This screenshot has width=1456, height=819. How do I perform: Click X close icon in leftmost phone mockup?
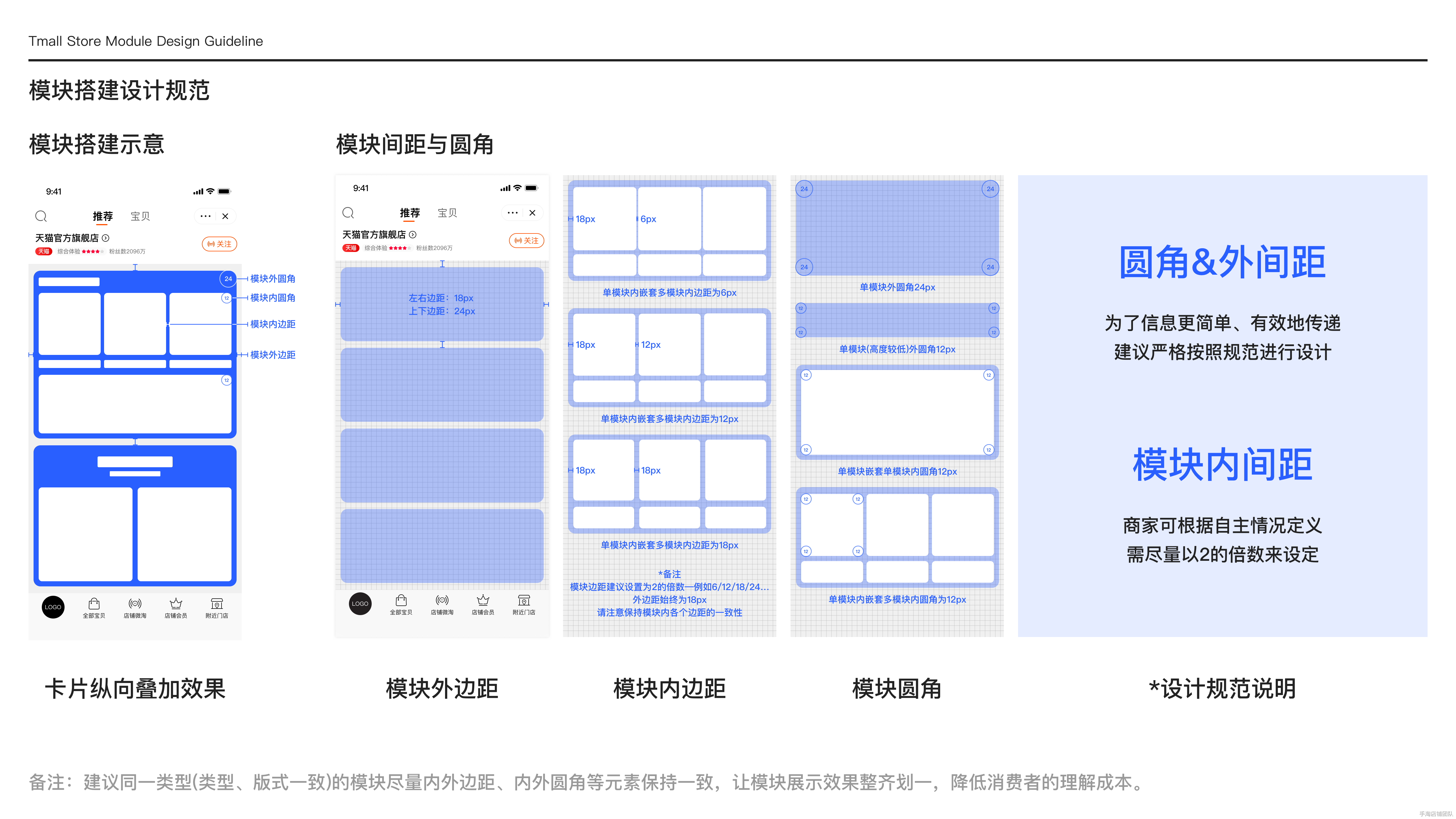225,216
